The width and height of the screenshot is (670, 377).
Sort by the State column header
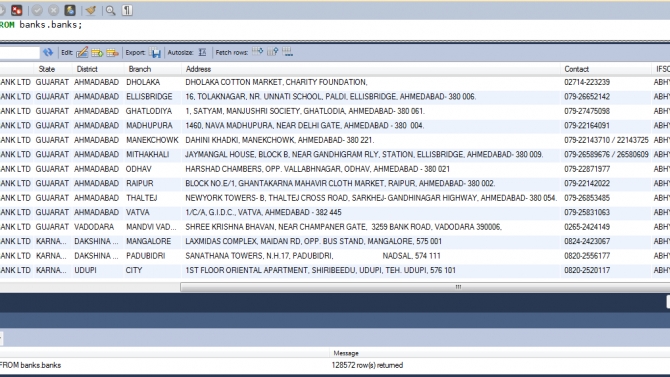point(47,69)
